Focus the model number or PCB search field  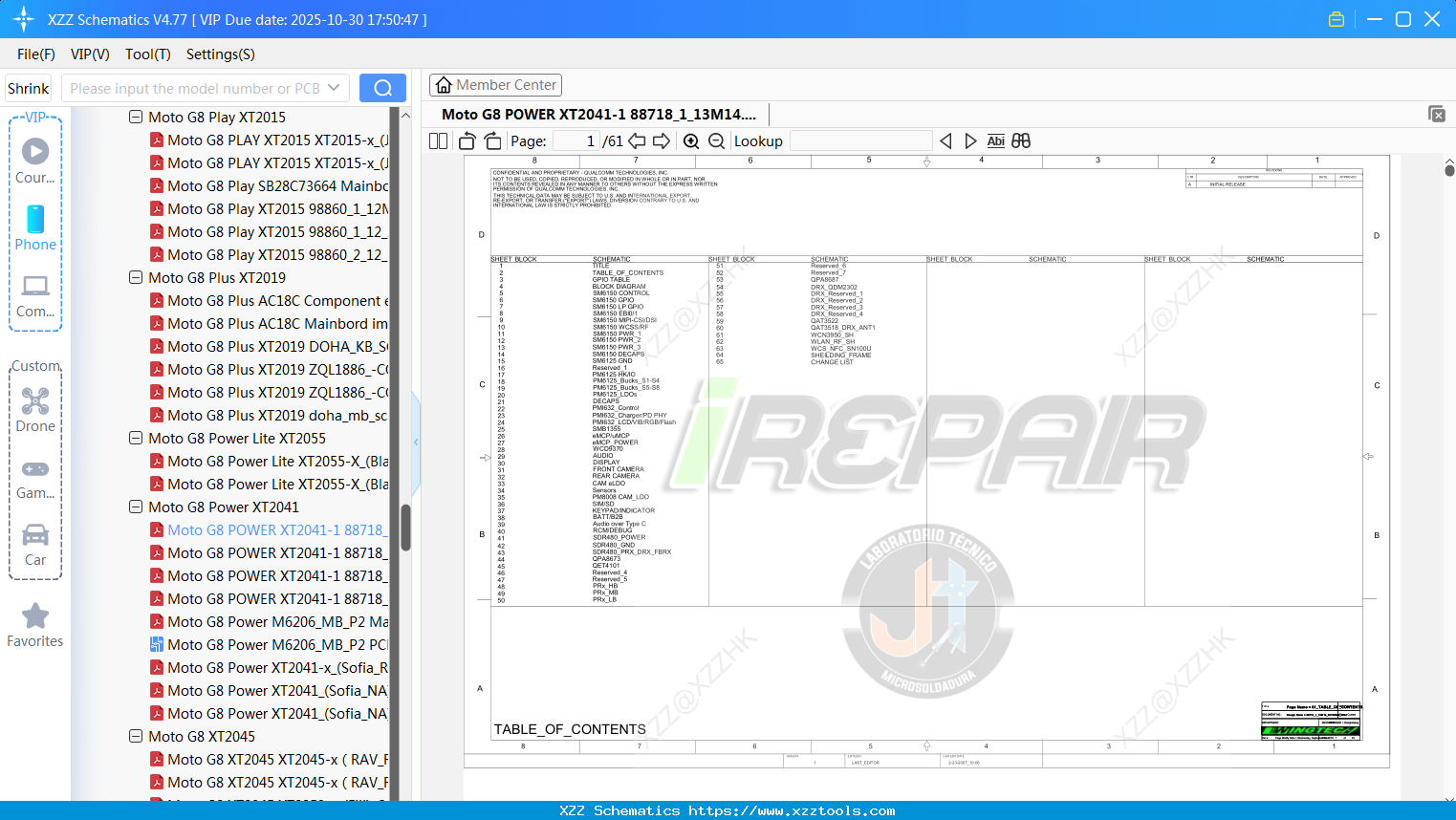tap(195, 88)
